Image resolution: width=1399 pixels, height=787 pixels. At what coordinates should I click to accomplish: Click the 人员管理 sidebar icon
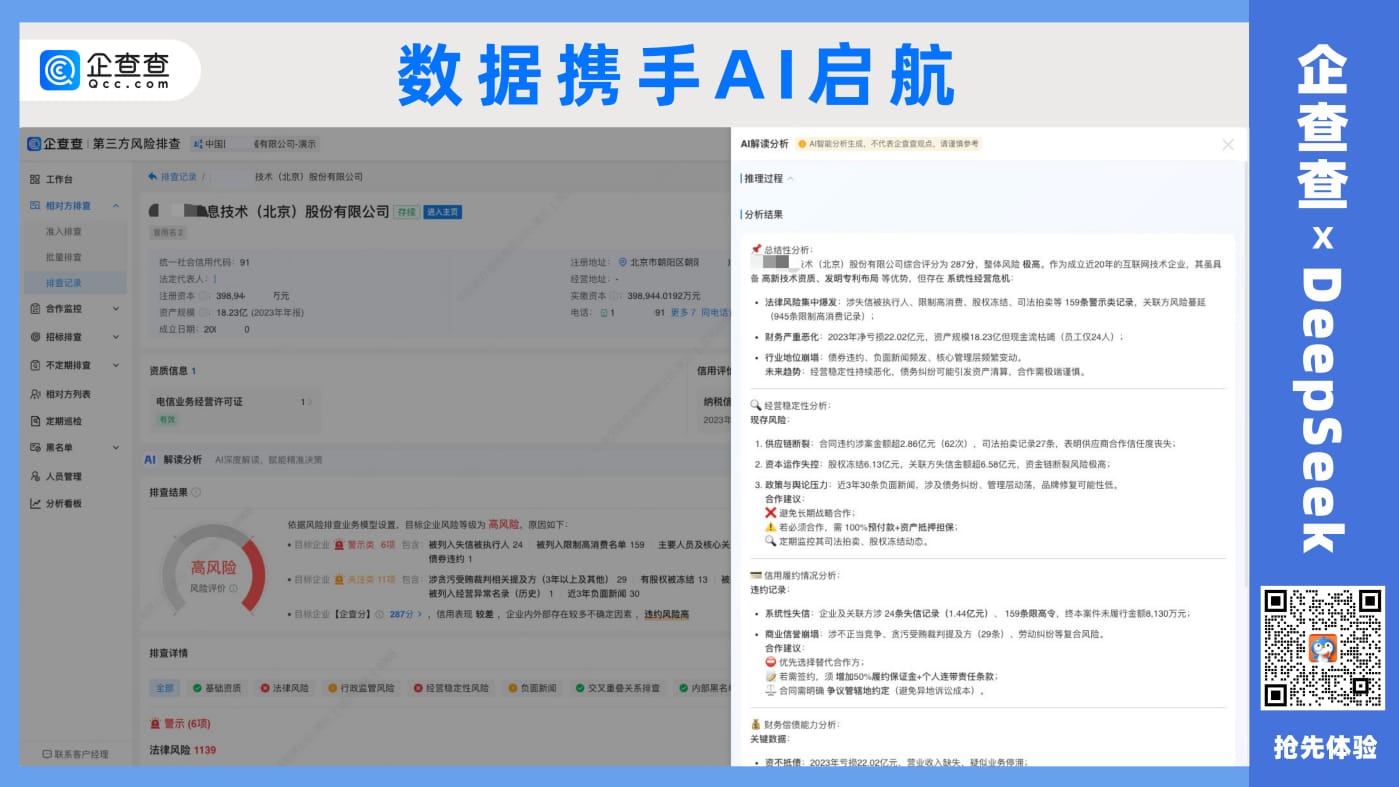click(35, 476)
